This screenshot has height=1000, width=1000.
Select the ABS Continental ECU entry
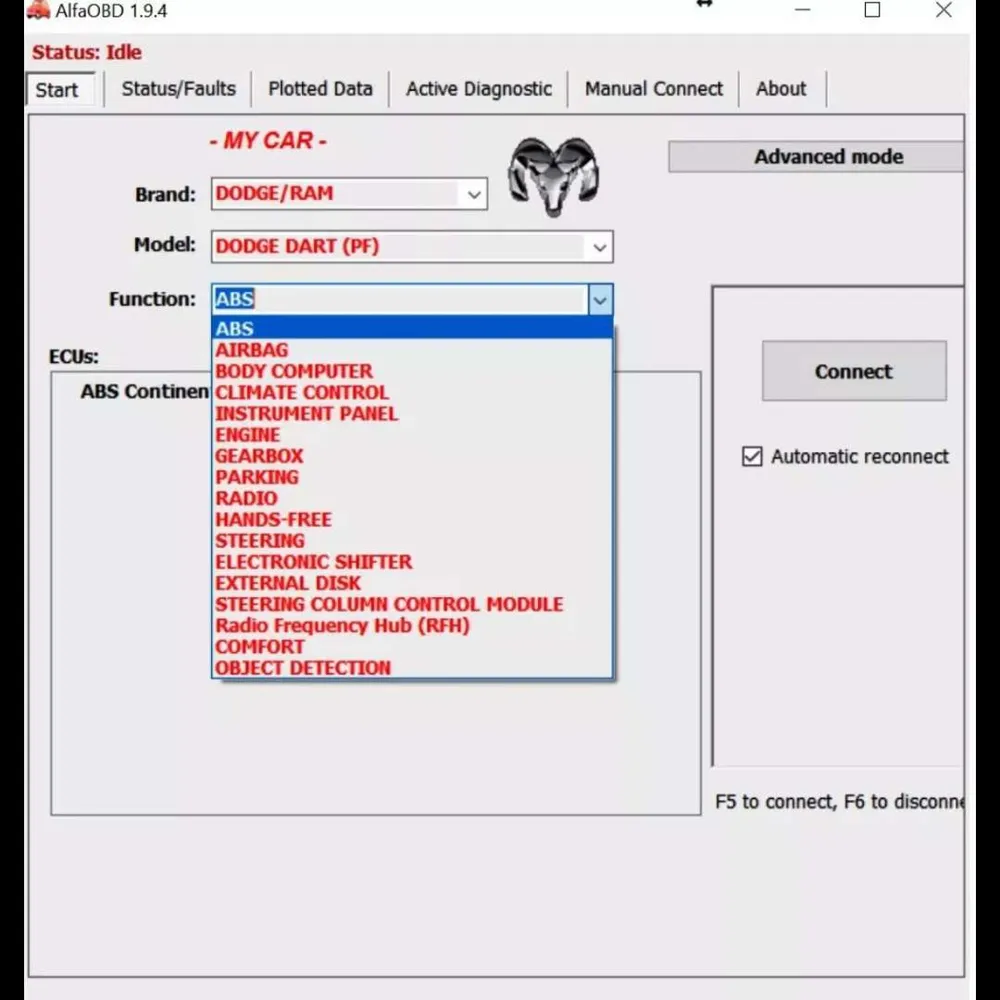click(x=145, y=391)
